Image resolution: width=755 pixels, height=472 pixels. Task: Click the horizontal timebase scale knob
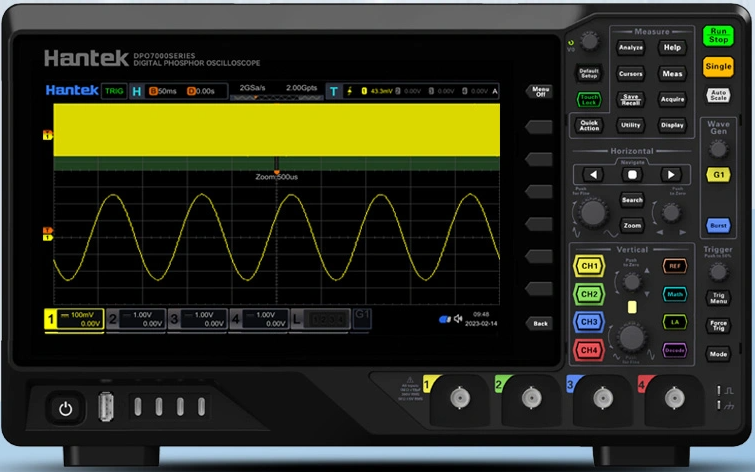593,213
